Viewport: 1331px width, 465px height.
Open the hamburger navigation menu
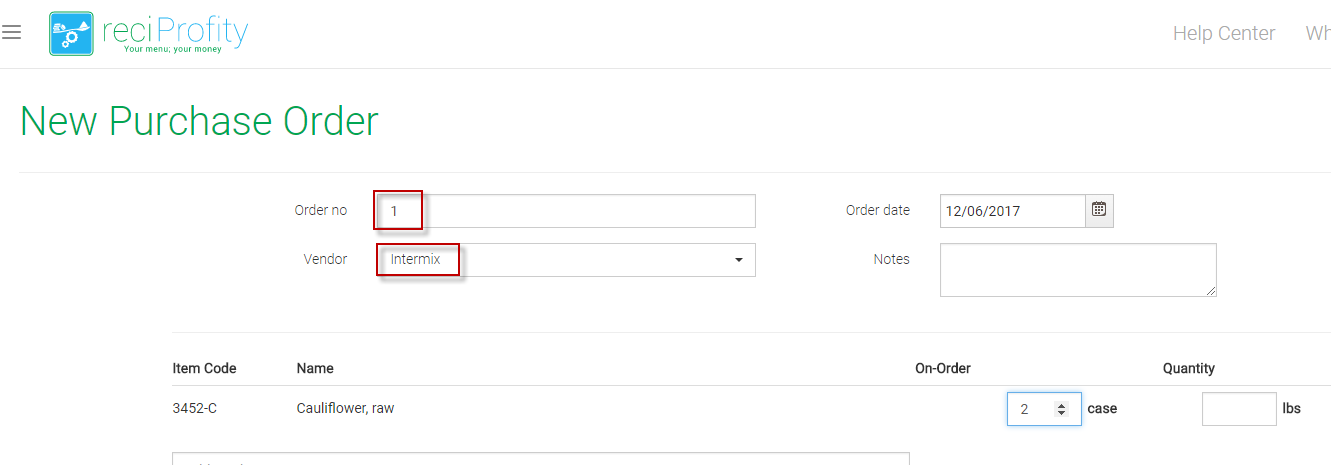pos(11,33)
